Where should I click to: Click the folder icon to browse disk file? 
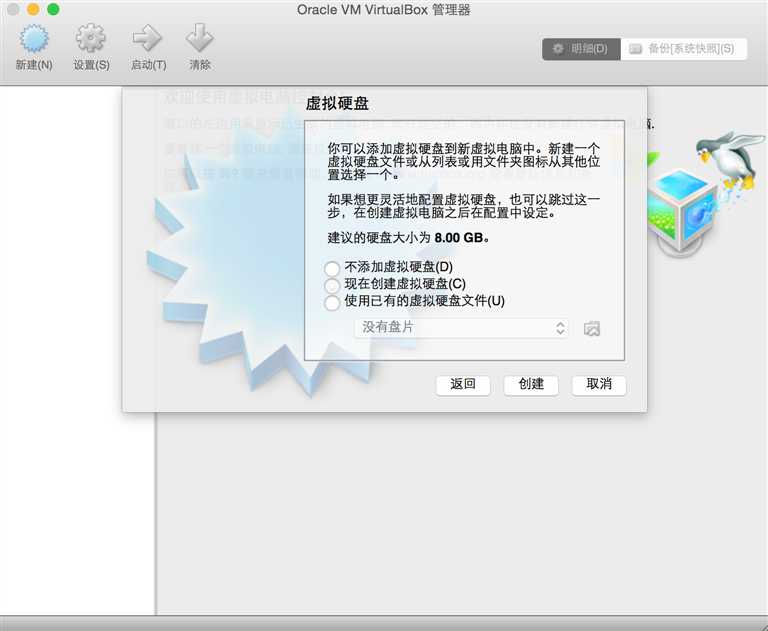592,328
